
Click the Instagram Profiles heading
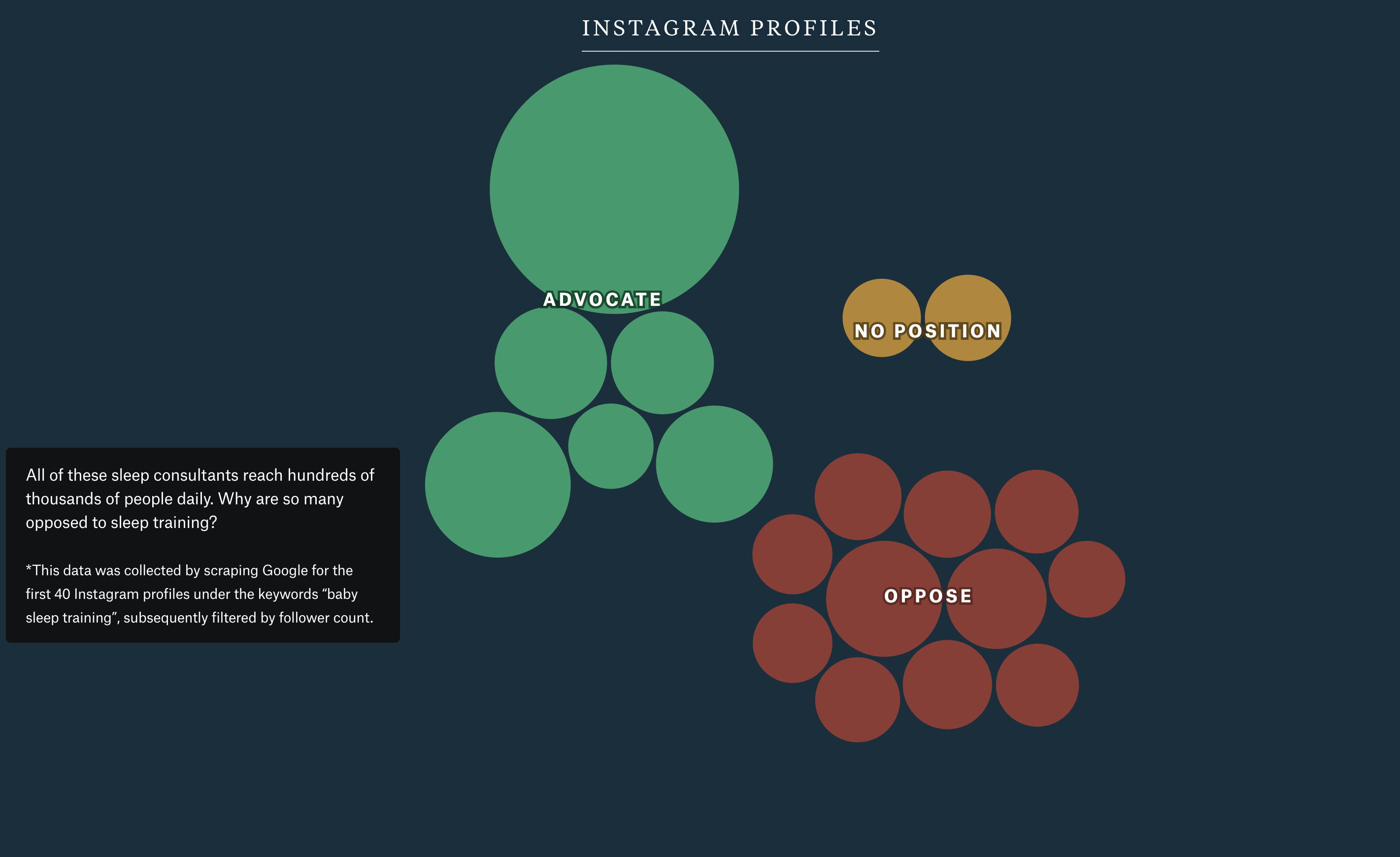point(730,29)
